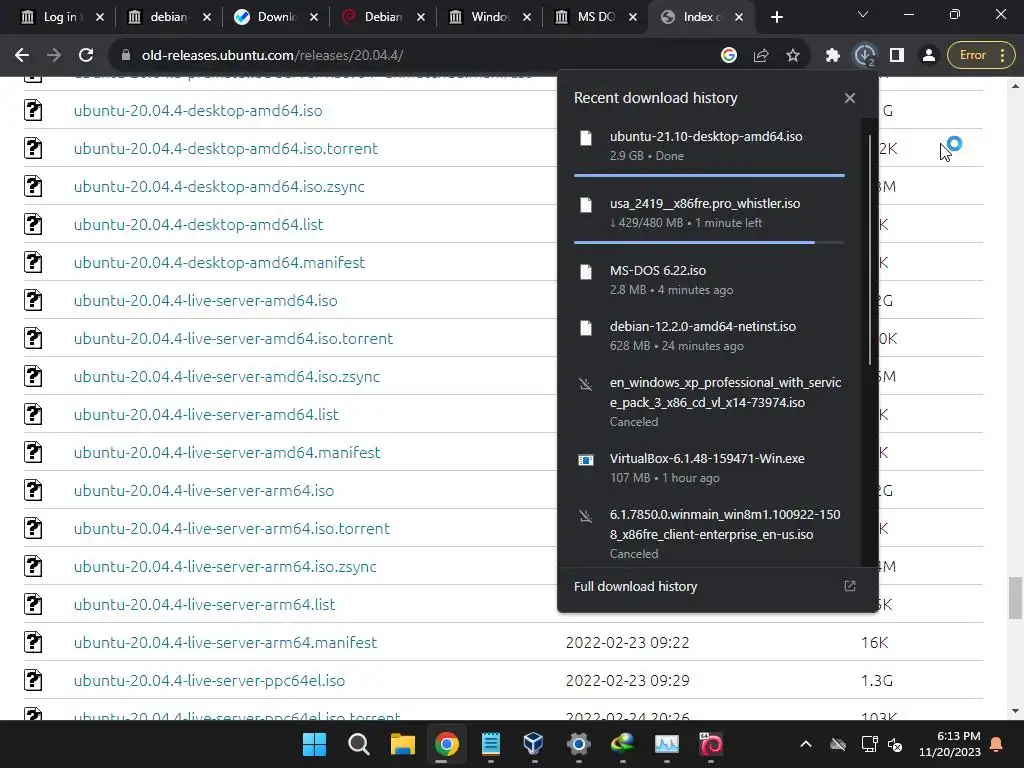Click the Error update button
Viewport: 1024px width, 768px height.
[x=981, y=56]
